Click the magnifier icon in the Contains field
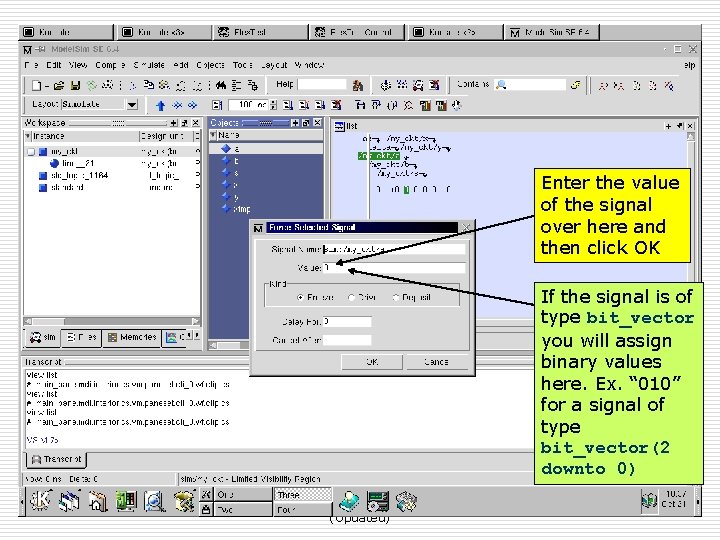 pos(501,84)
